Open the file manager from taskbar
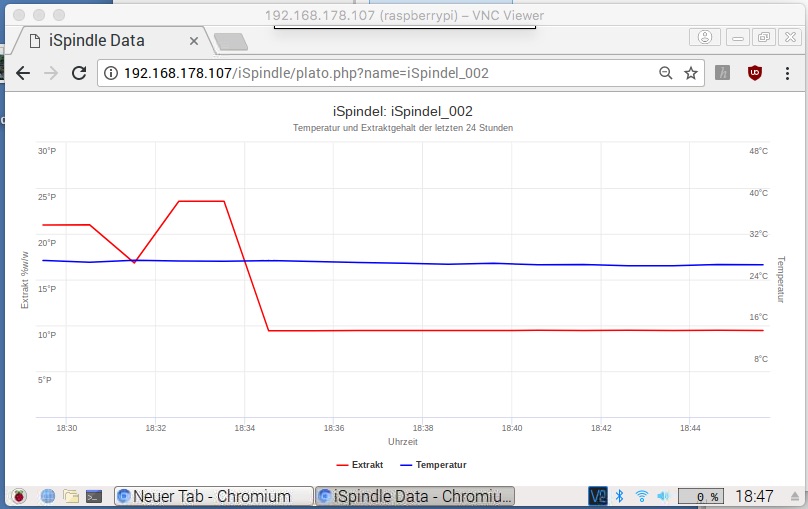This screenshot has width=808, height=509. click(x=71, y=496)
